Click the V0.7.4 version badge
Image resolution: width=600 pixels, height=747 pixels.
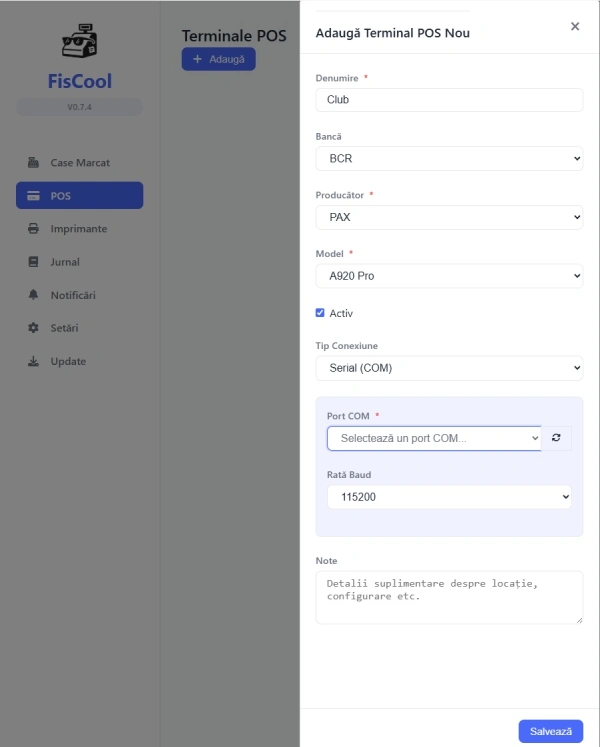click(x=80, y=107)
